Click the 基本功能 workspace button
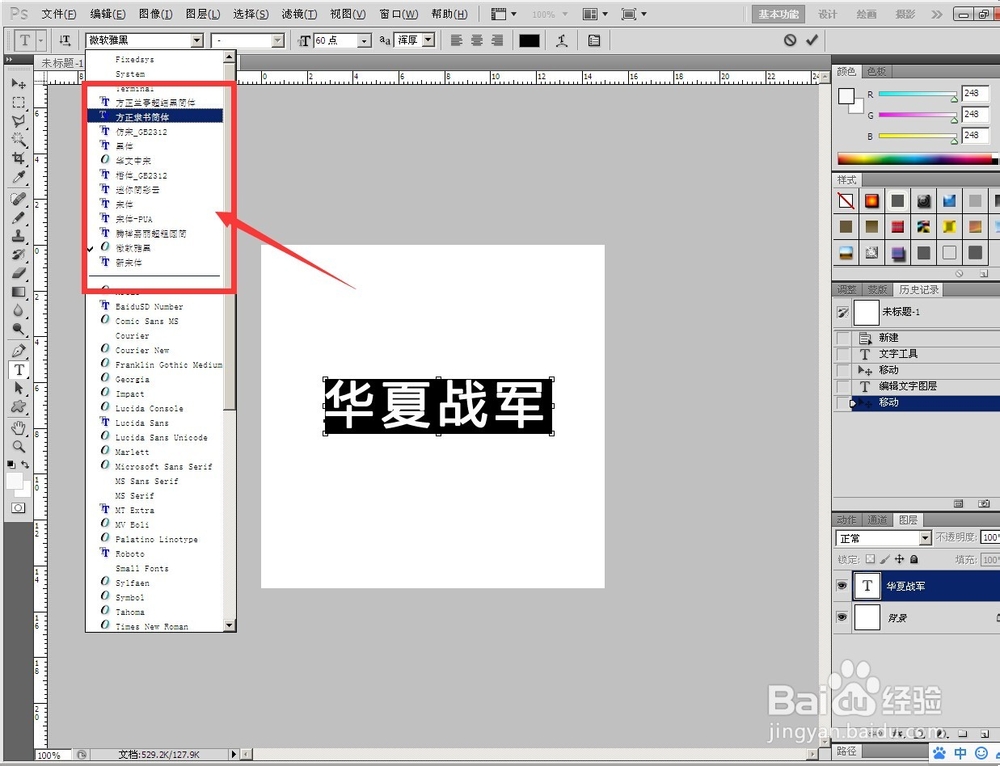 [778, 14]
